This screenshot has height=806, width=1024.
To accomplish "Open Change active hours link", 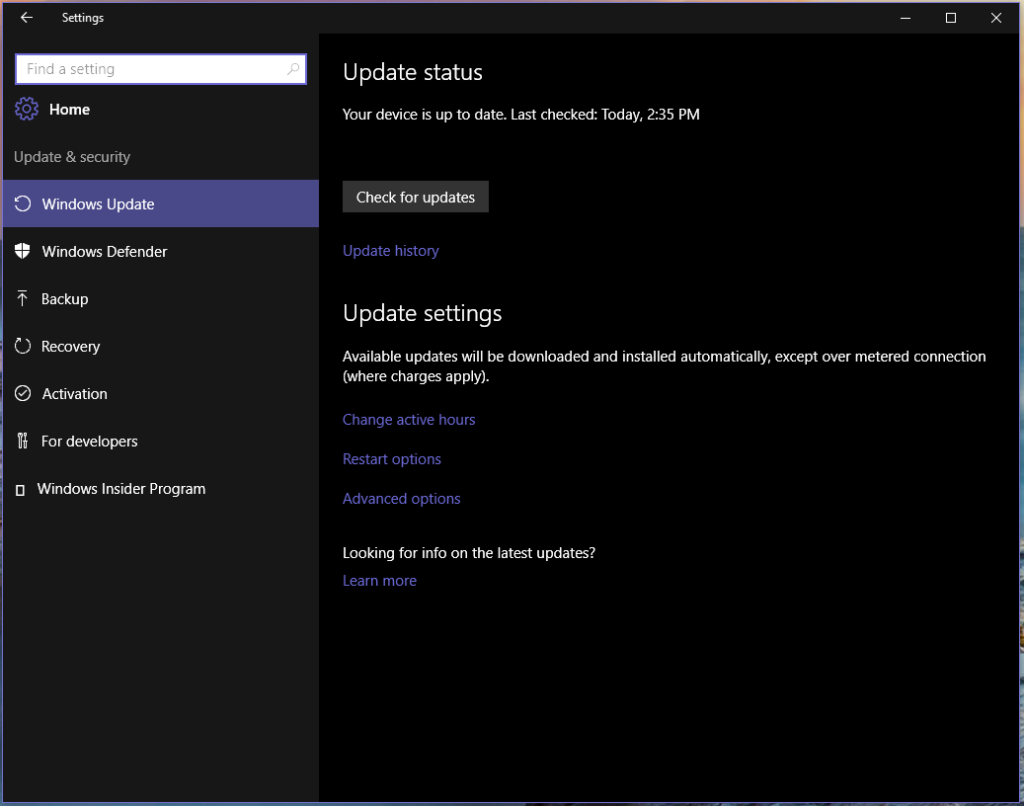I will 409,420.
